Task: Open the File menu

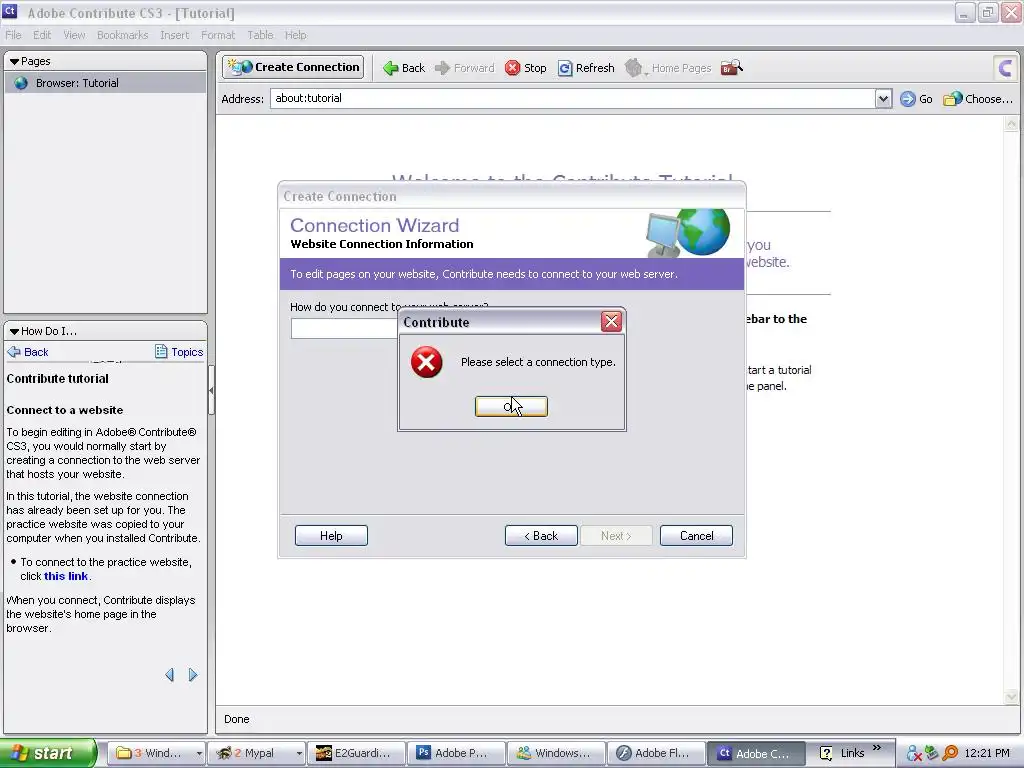Action: 13,35
